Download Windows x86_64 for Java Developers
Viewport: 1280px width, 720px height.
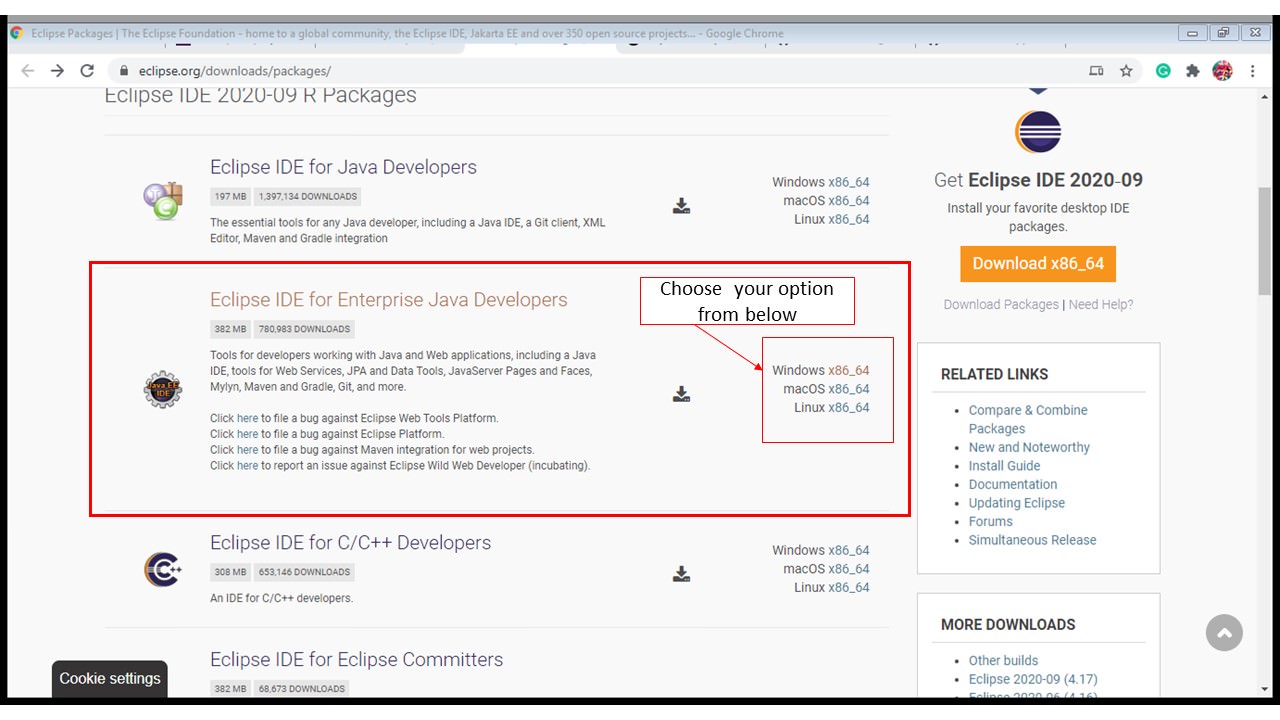tap(848, 182)
